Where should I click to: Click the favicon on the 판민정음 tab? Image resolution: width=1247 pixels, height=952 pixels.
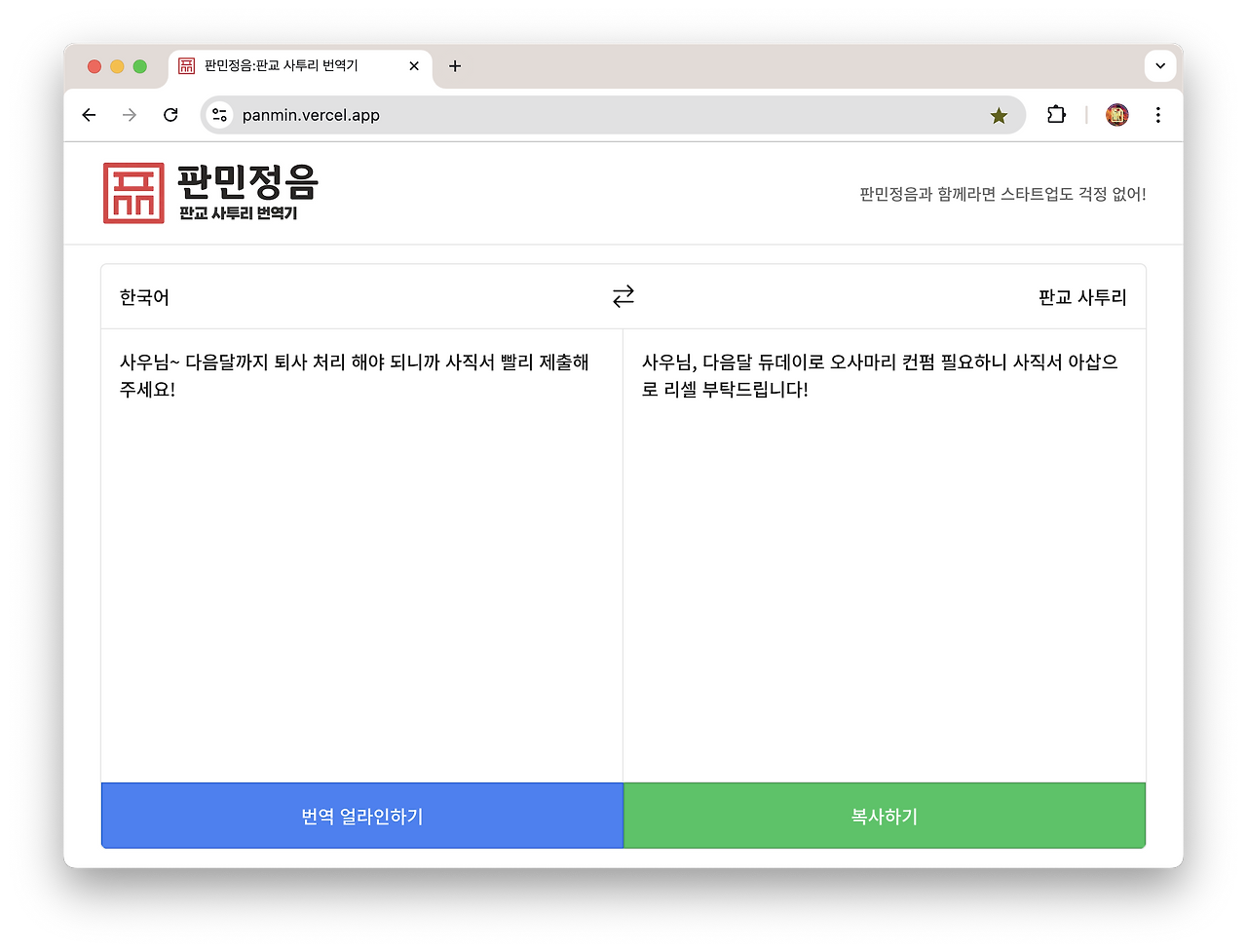point(187,65)
